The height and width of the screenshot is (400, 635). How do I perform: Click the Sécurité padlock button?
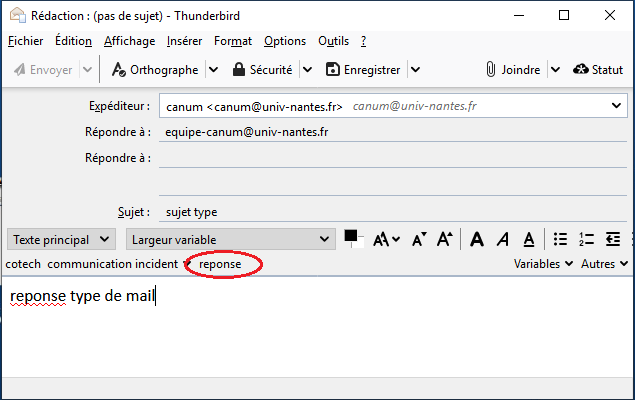[263, 70]
